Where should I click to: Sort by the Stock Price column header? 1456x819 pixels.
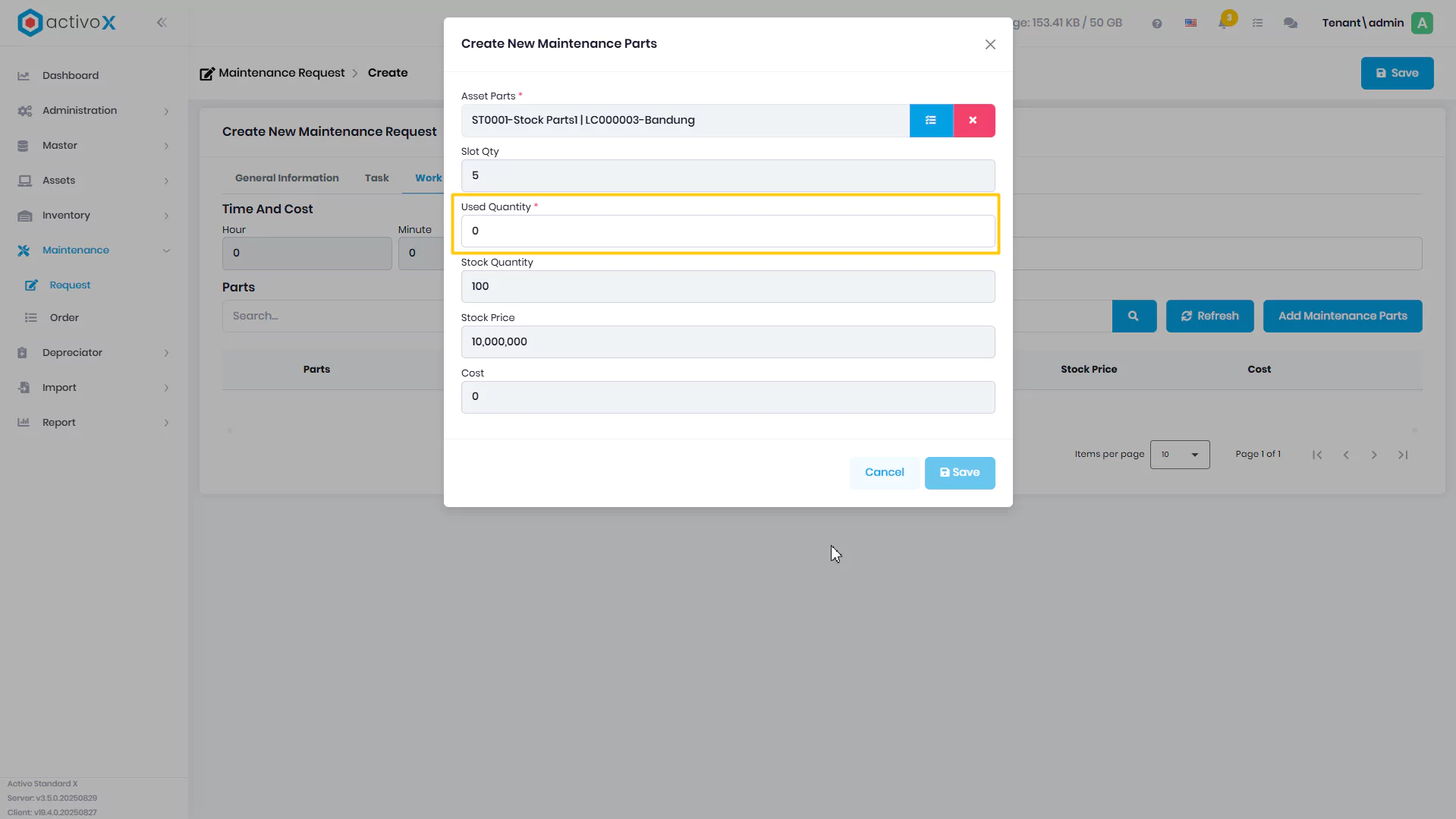[1089, 370]
